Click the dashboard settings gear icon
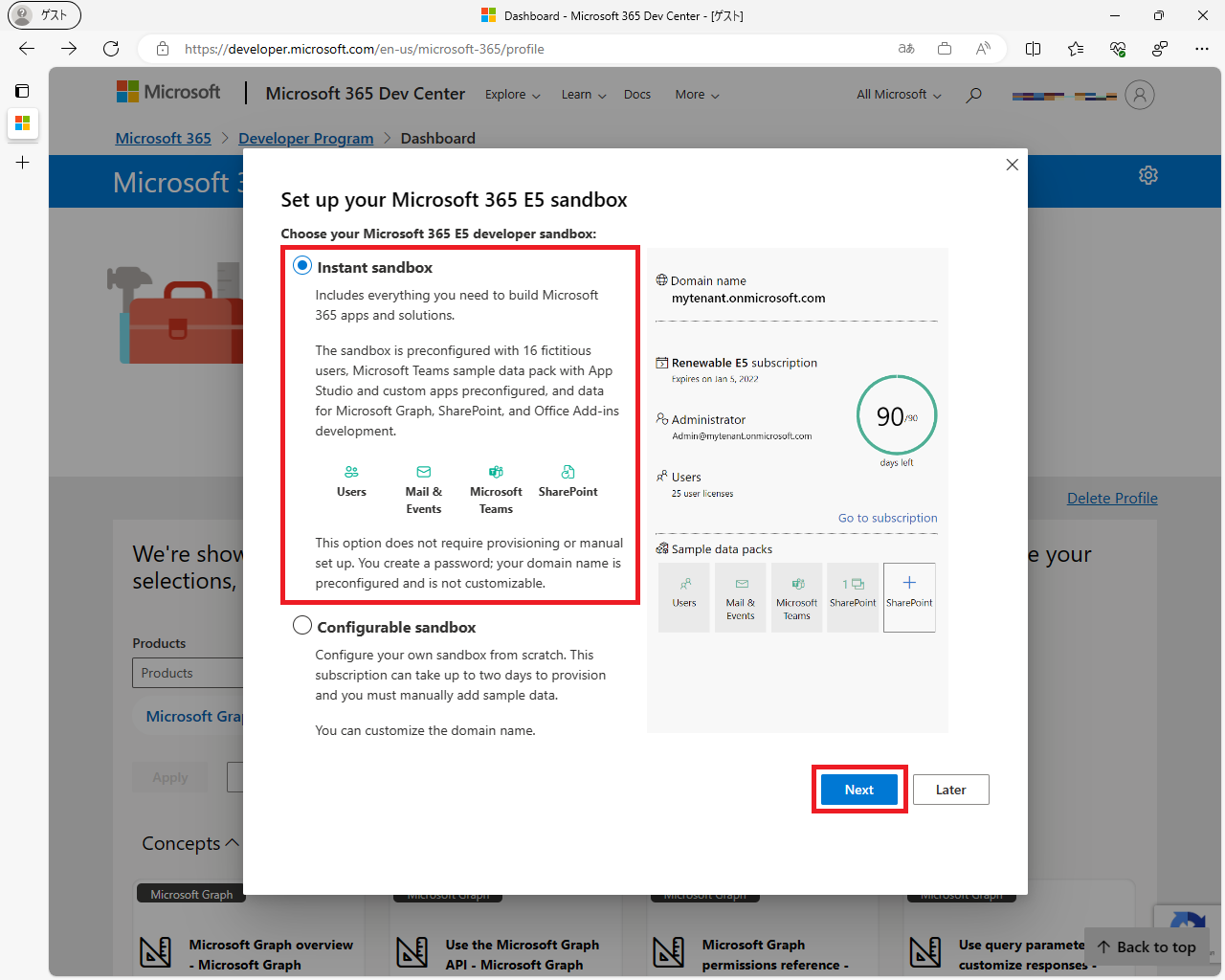1225x980 pixels. click(x=1148, y=175)
